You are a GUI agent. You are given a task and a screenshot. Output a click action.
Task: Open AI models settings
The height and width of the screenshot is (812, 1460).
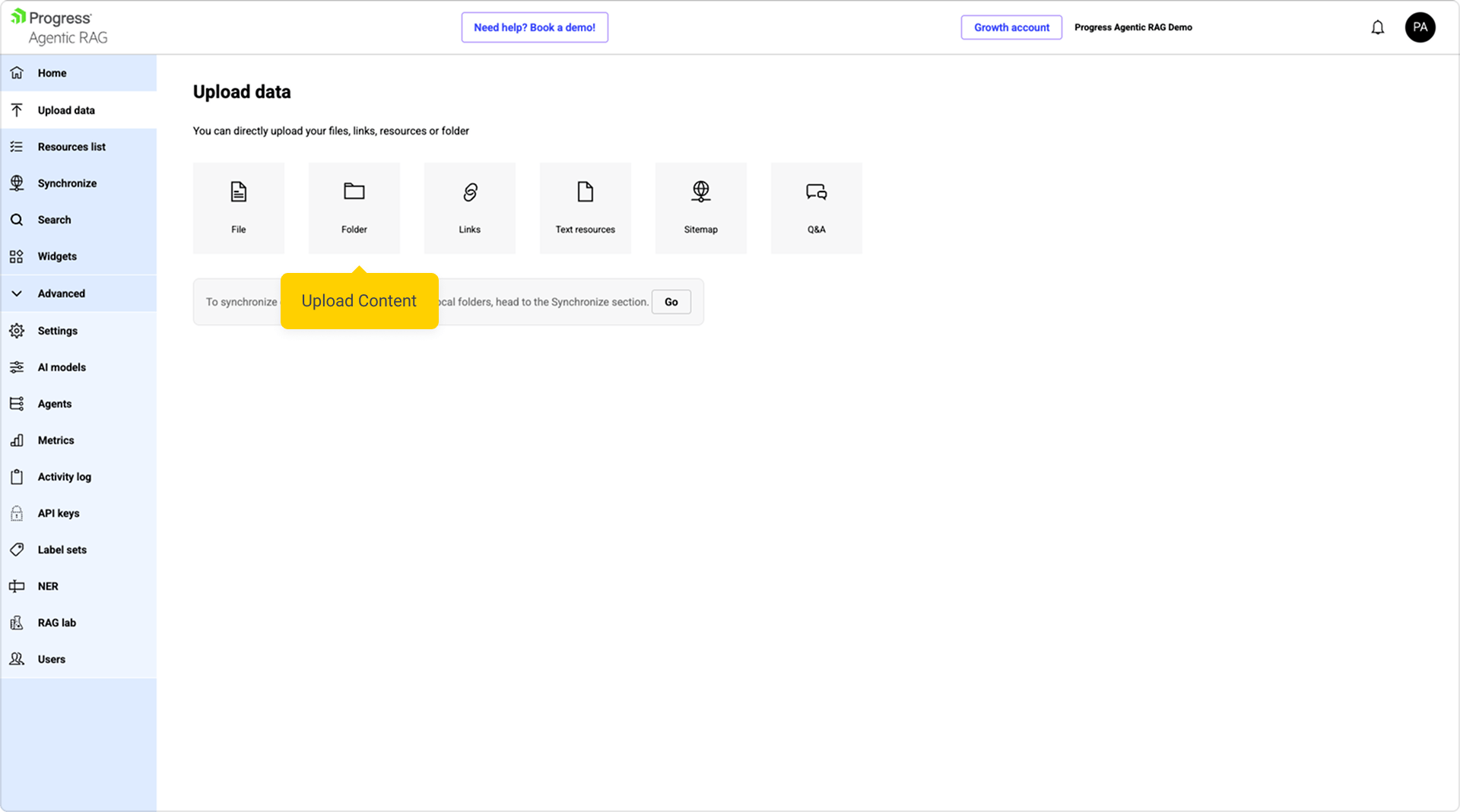62,367
